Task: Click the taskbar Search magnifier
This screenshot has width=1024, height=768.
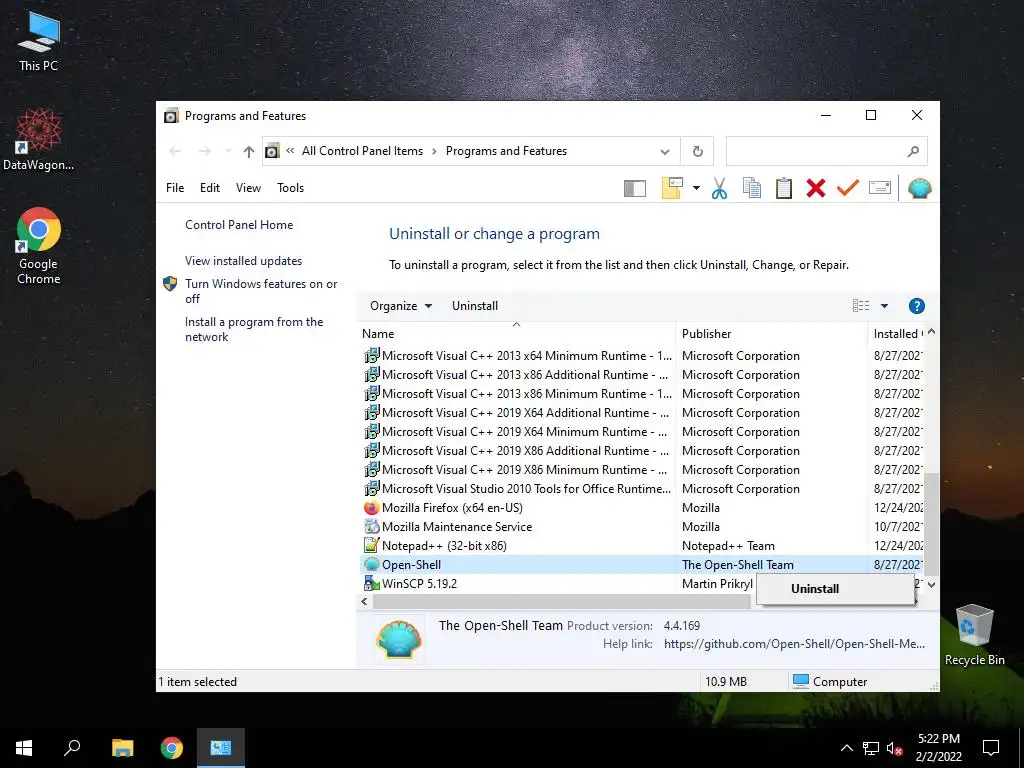Action: 72,748
